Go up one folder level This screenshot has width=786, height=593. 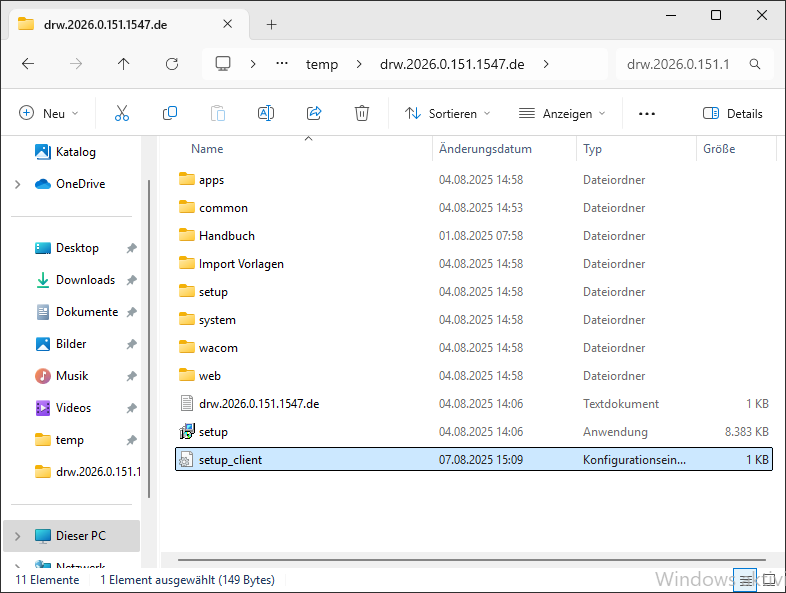click(124, 64)
